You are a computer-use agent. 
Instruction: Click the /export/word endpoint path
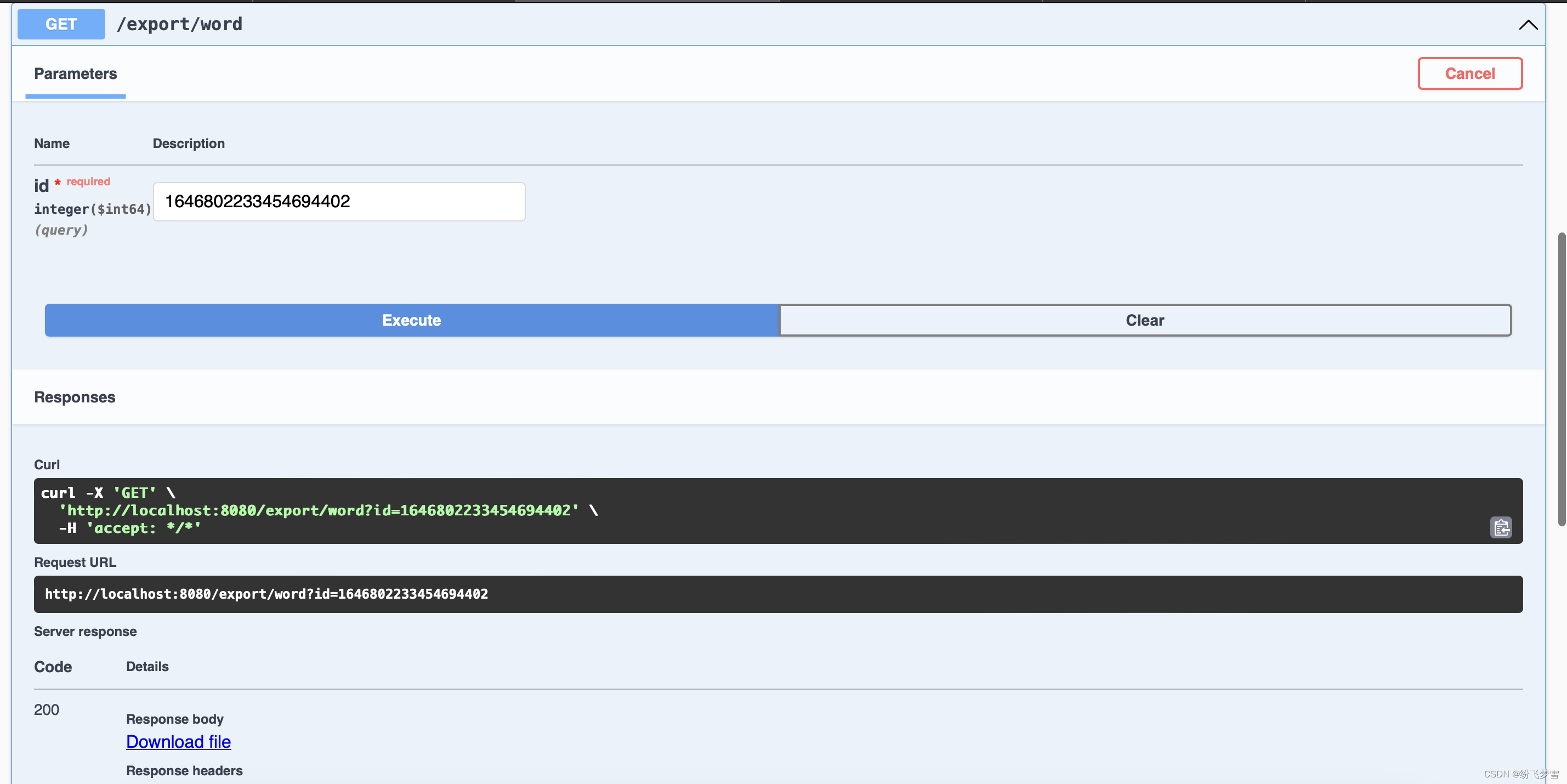[x=179, y=24]
